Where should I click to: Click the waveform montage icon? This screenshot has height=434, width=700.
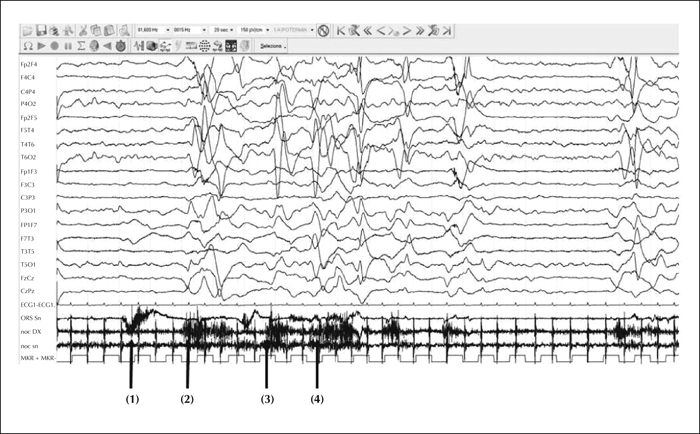pos(138,46)
